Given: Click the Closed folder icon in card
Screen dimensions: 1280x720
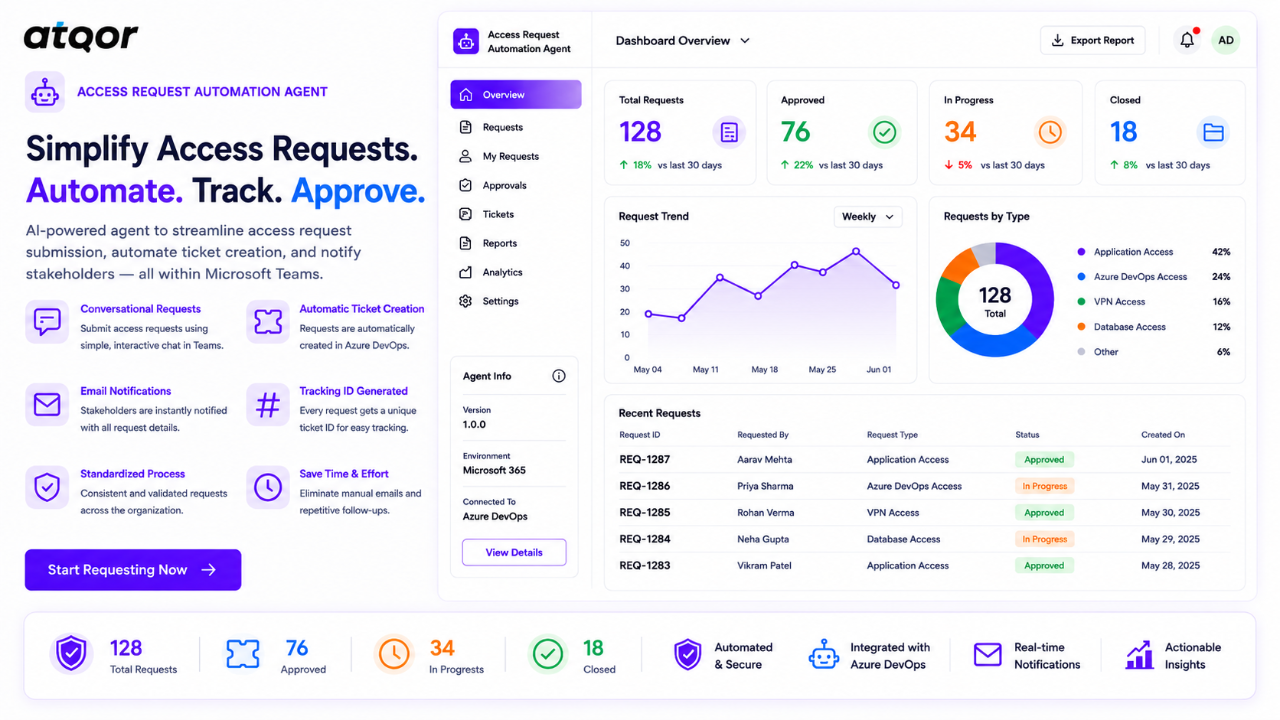Looking at the screenshot, I should (1213, 132).
